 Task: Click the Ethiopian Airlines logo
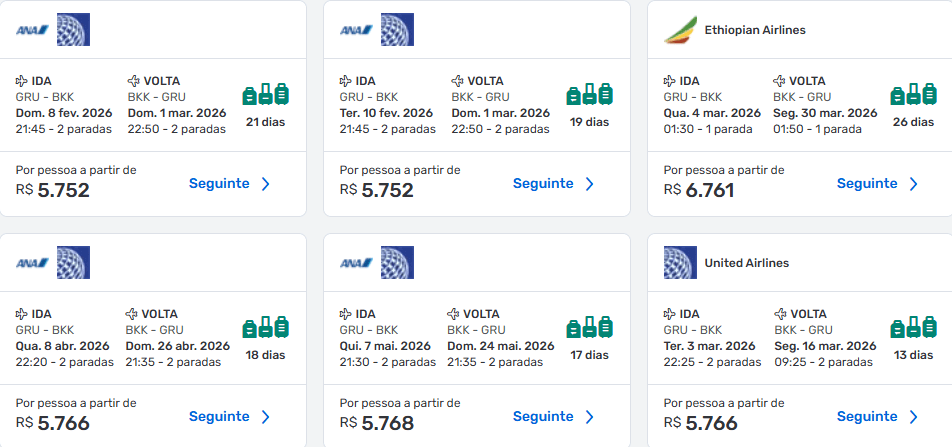[681, 30]
